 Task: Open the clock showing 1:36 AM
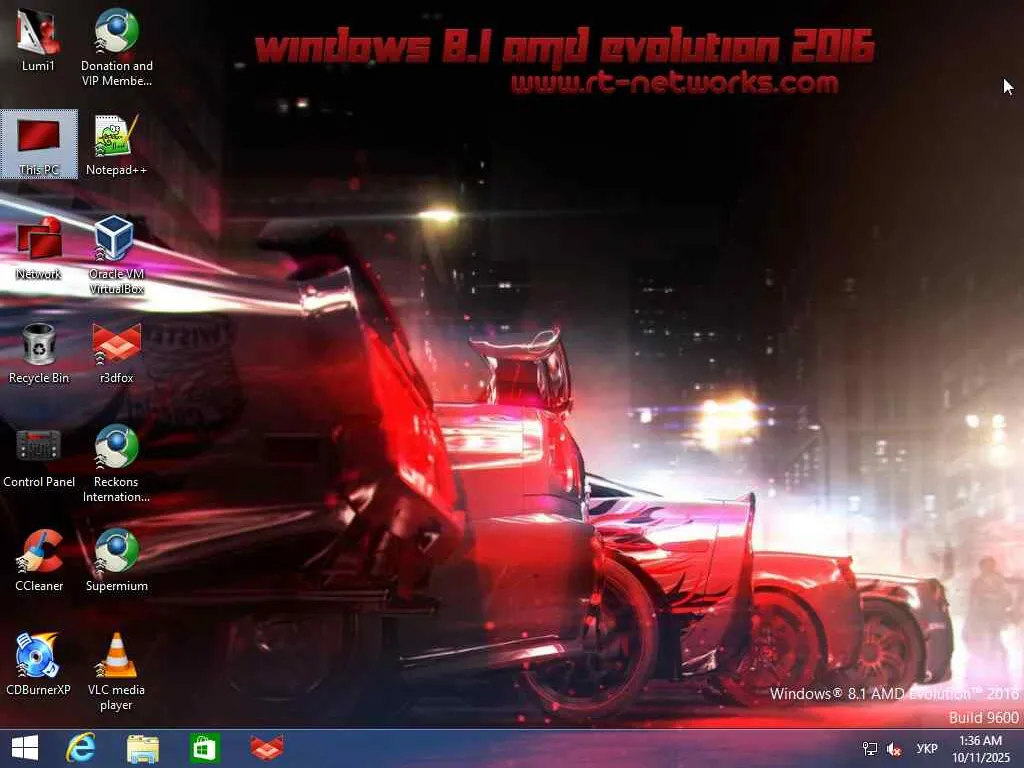pos(980,749)
